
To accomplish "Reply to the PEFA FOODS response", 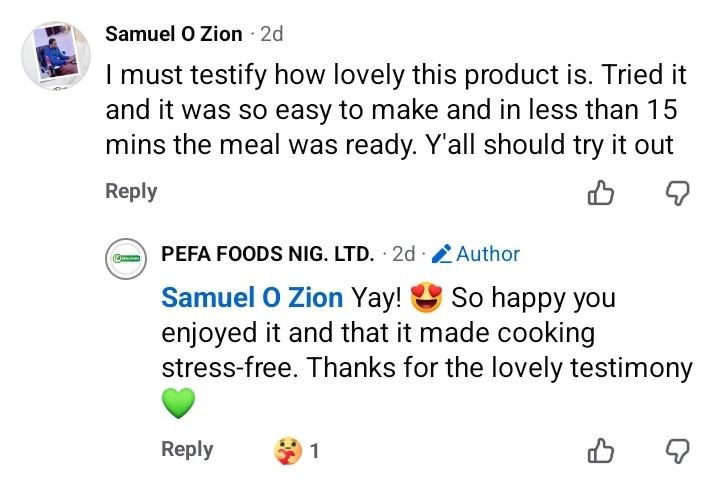I will point(187,450).
